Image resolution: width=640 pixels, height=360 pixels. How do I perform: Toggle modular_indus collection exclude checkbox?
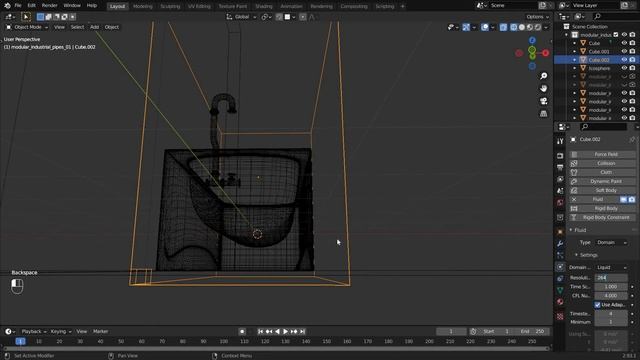click(x=616, y=35)
